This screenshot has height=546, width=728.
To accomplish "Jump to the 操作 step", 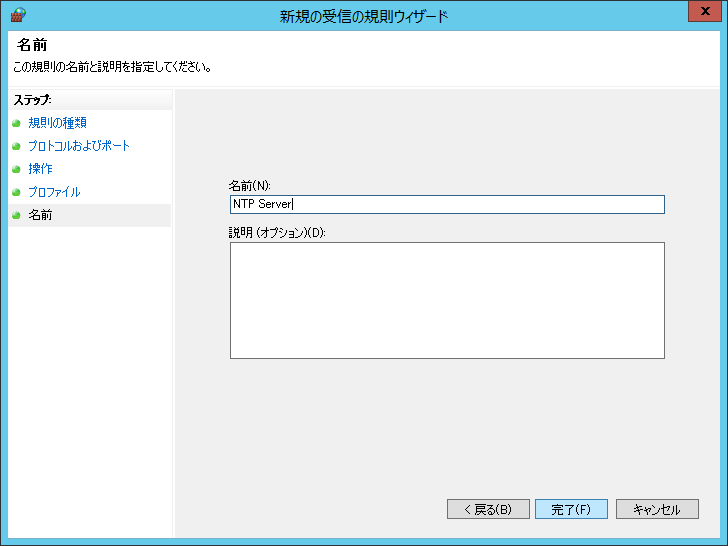I will tap(41, 169).
